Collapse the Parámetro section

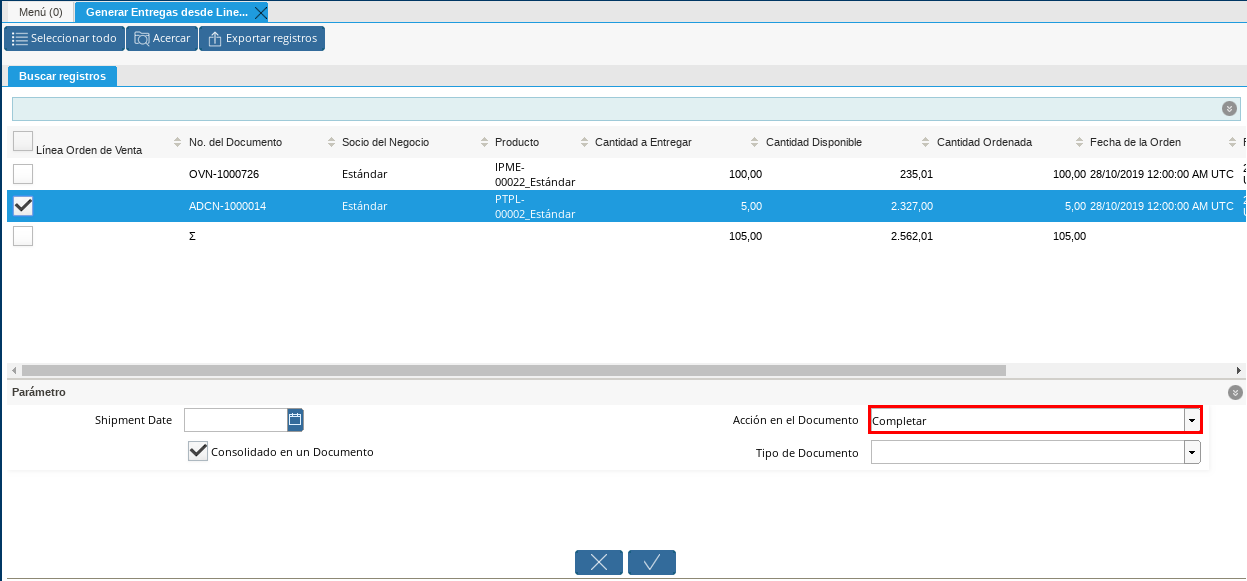pyautogui.click(x=1235, y=393)
